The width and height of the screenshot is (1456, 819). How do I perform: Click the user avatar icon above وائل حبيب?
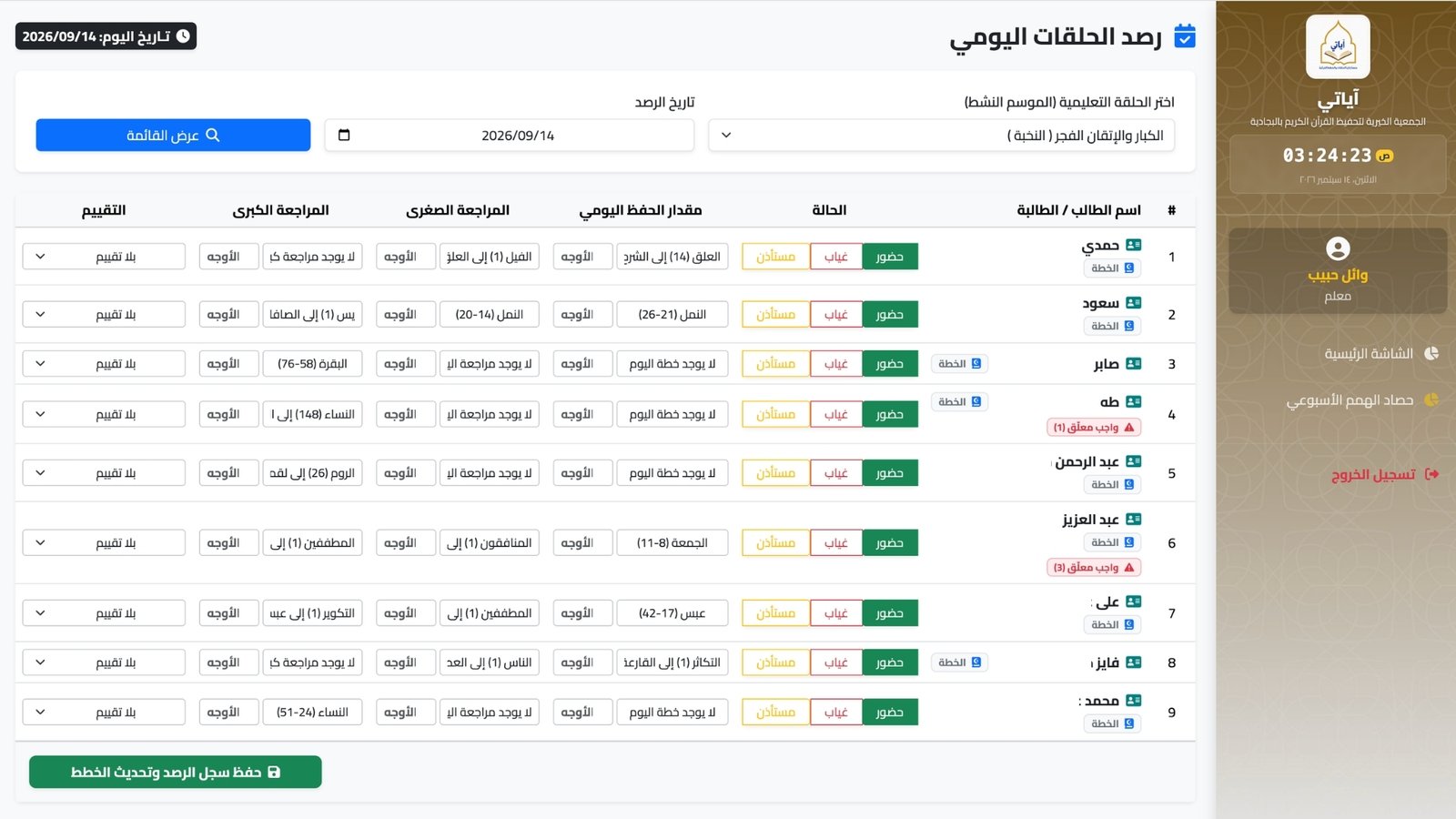coord(1338,248)
